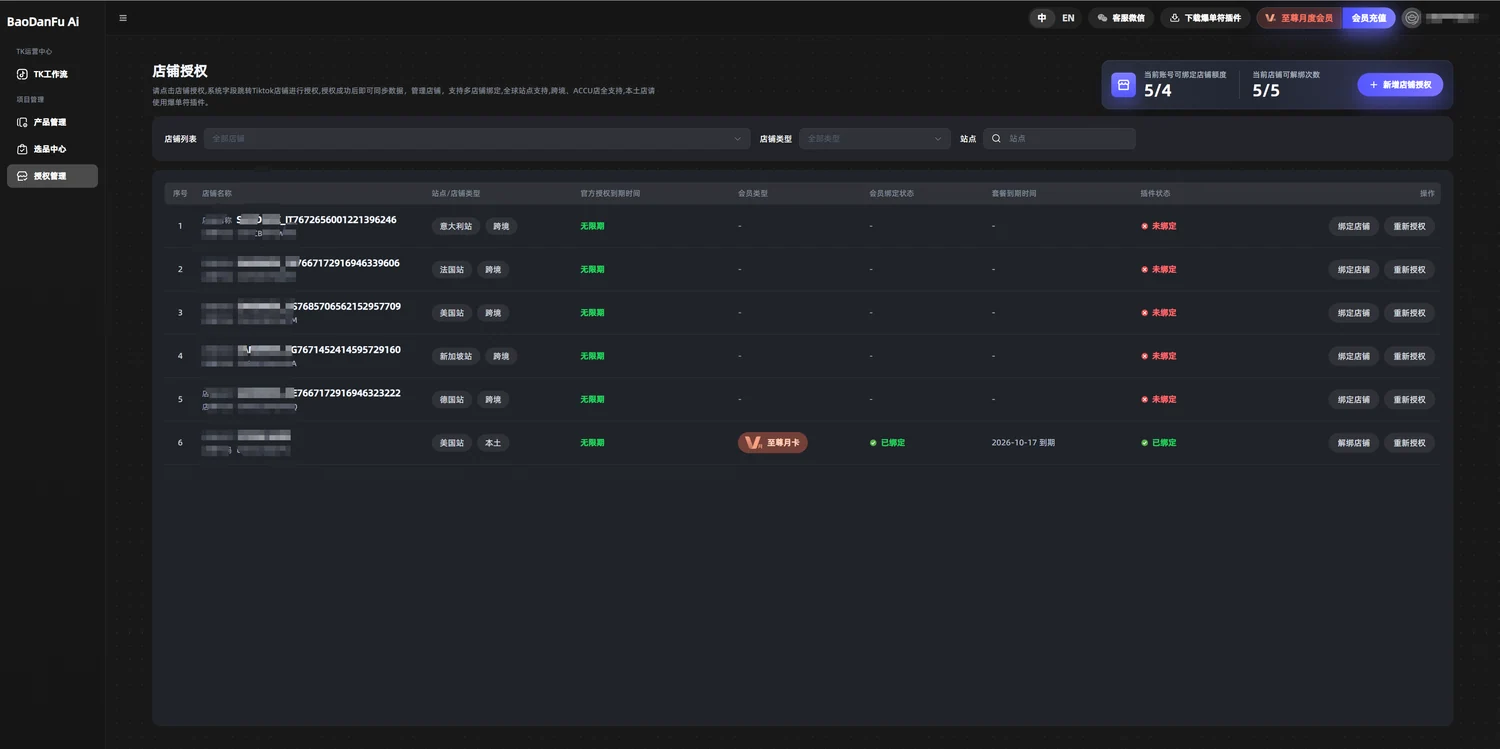Switch language to EN

1068,18
